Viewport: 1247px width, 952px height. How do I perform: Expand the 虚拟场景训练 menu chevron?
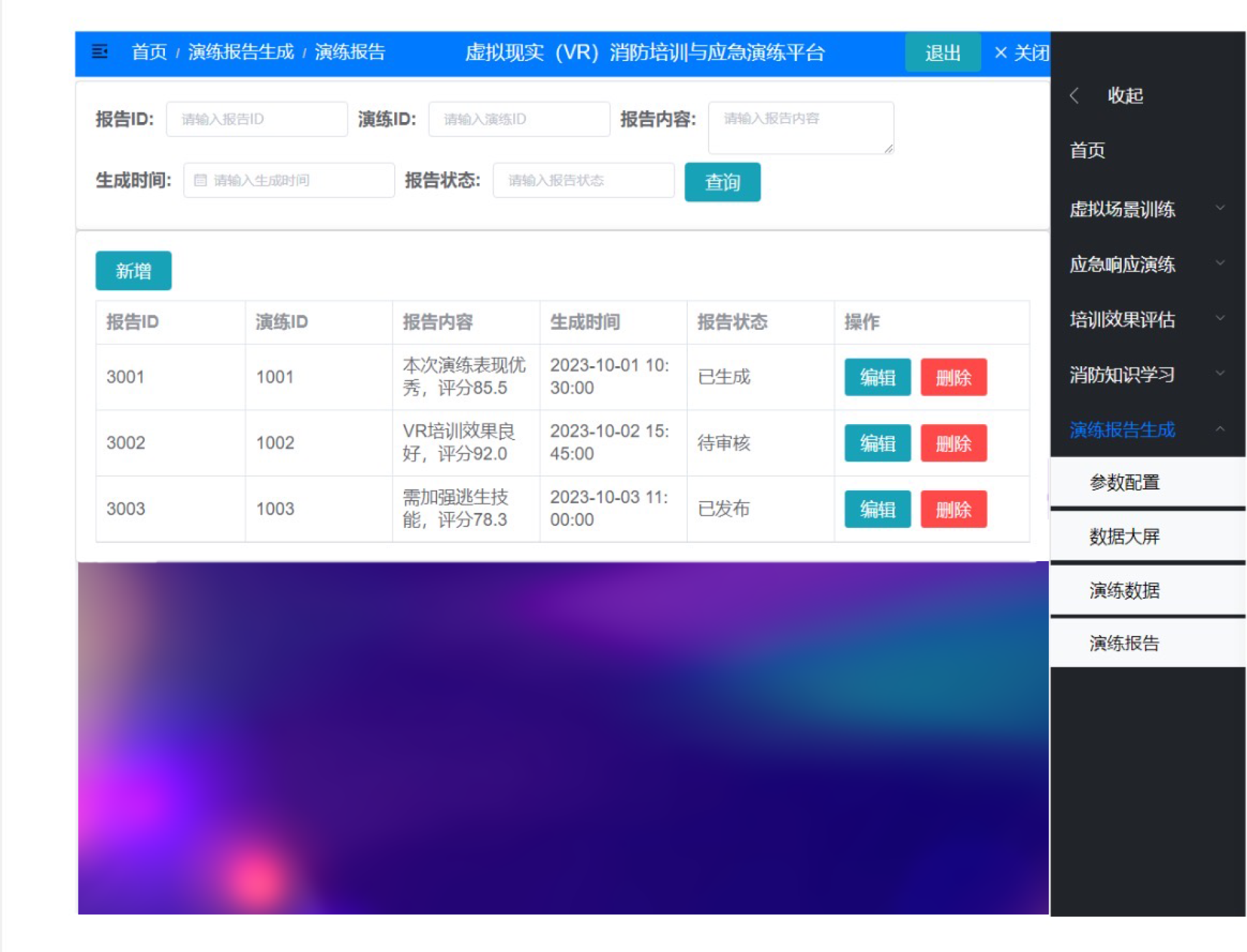(1220, 208)
